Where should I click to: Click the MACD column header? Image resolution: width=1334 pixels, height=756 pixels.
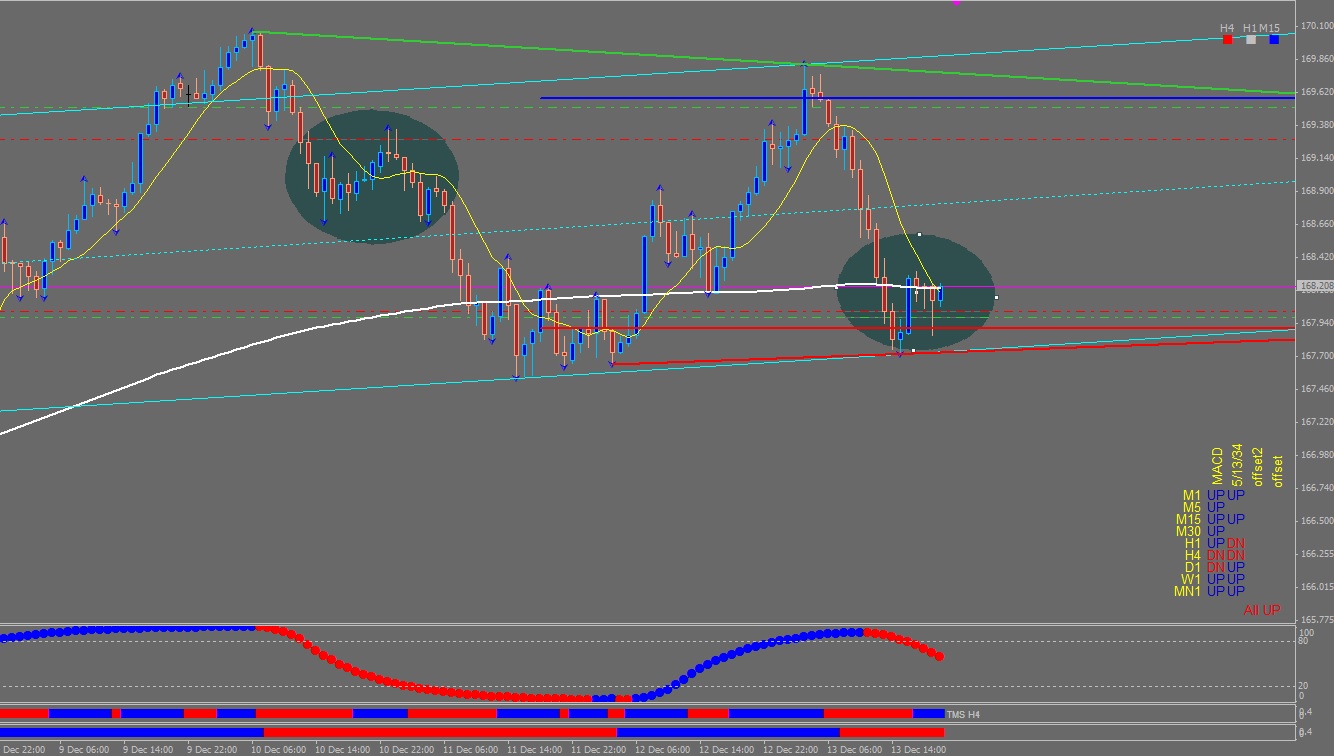1217,467
